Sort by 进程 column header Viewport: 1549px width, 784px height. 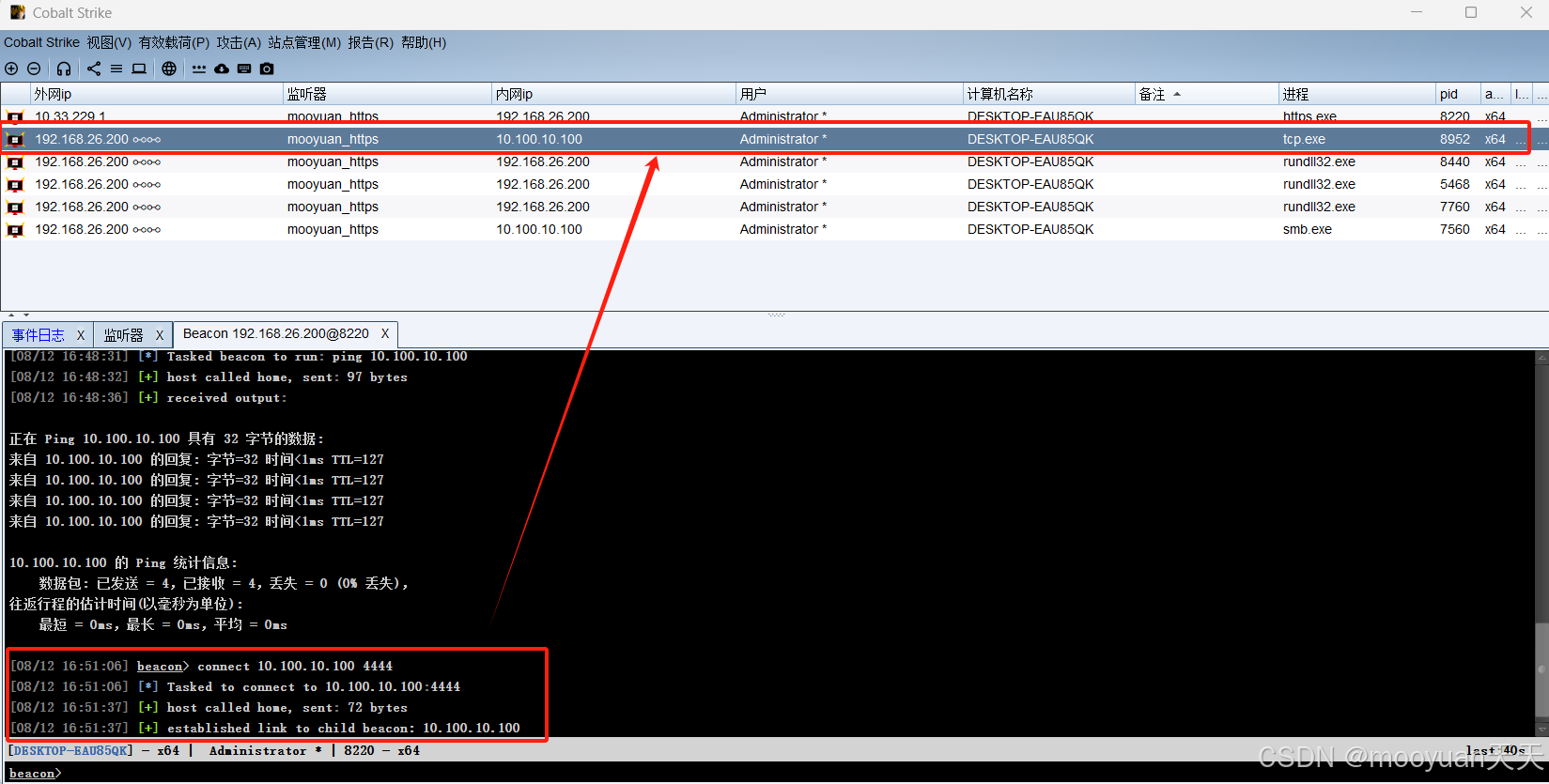click(1357, 94)
